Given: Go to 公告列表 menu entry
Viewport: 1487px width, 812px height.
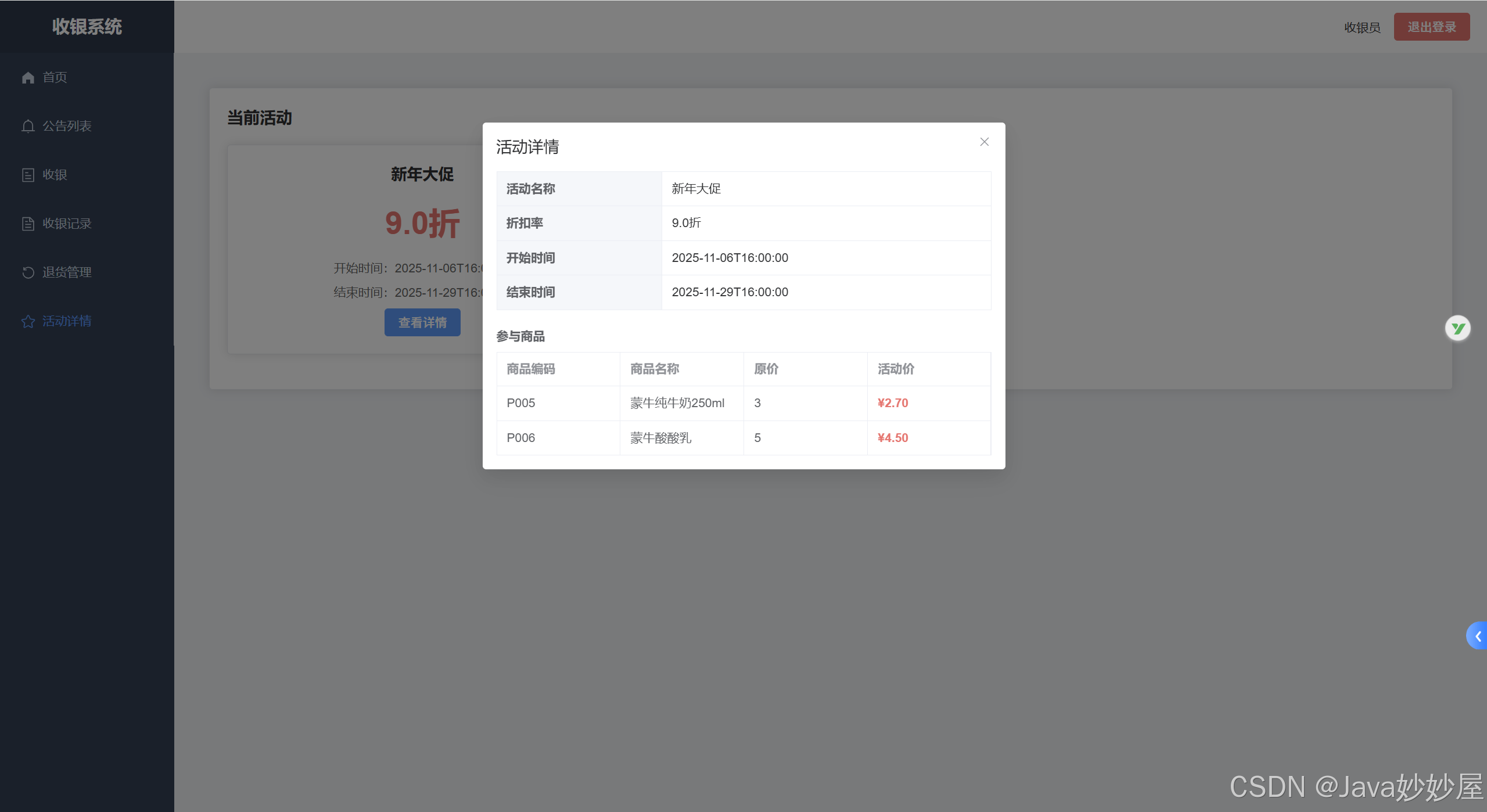Looking at the screenshot, I should coord(67,126).
